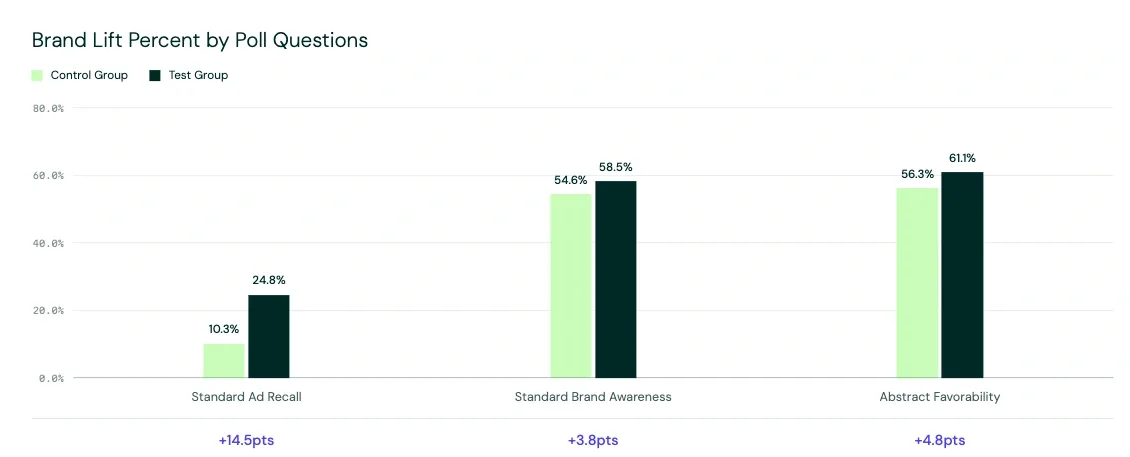The image size is (1130, 457).
Task: Select the Abstract Favorability test group bar
Action: (x=962, y=275)
